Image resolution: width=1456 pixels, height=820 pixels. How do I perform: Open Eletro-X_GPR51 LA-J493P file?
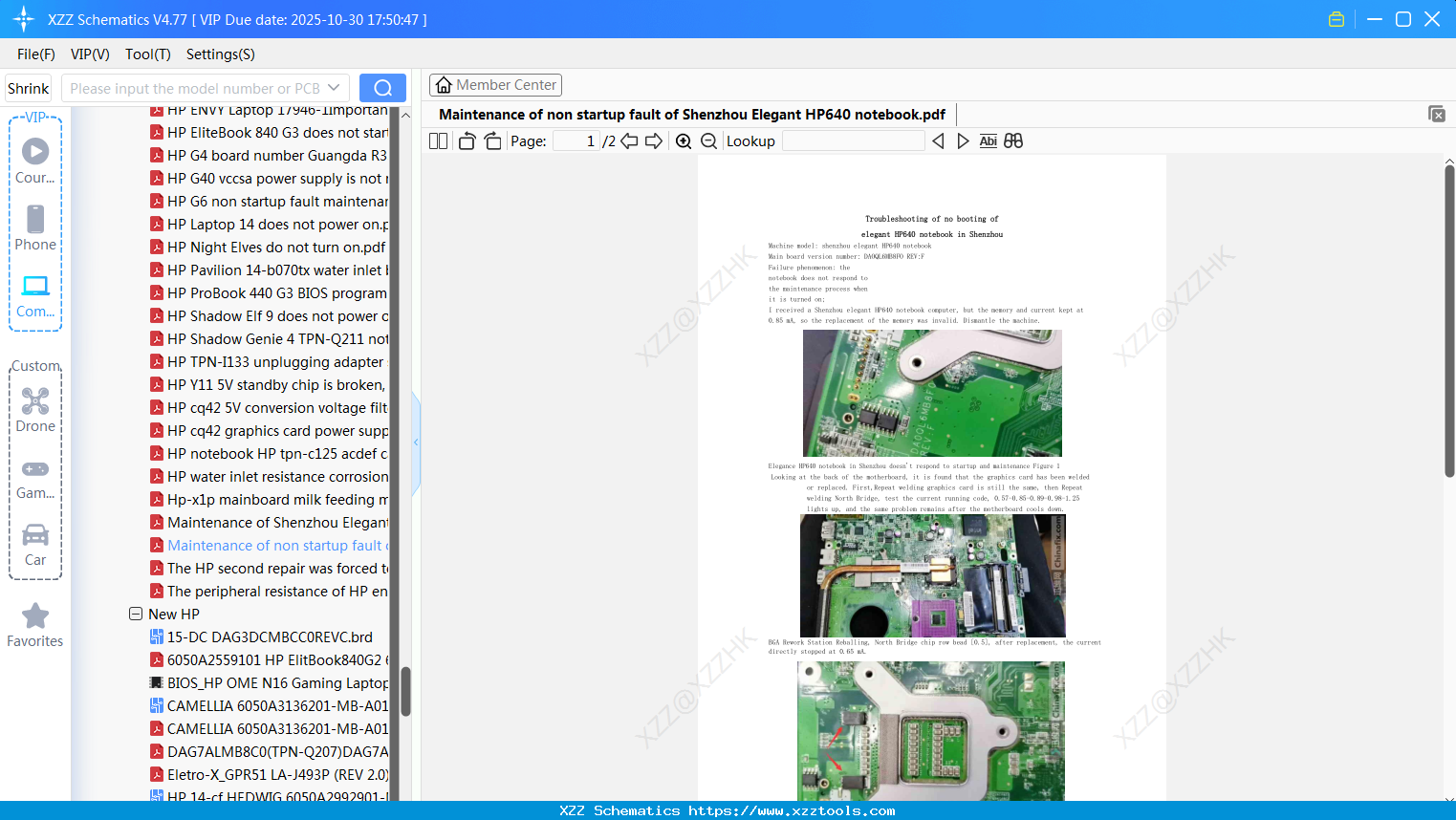coord(269,775)
